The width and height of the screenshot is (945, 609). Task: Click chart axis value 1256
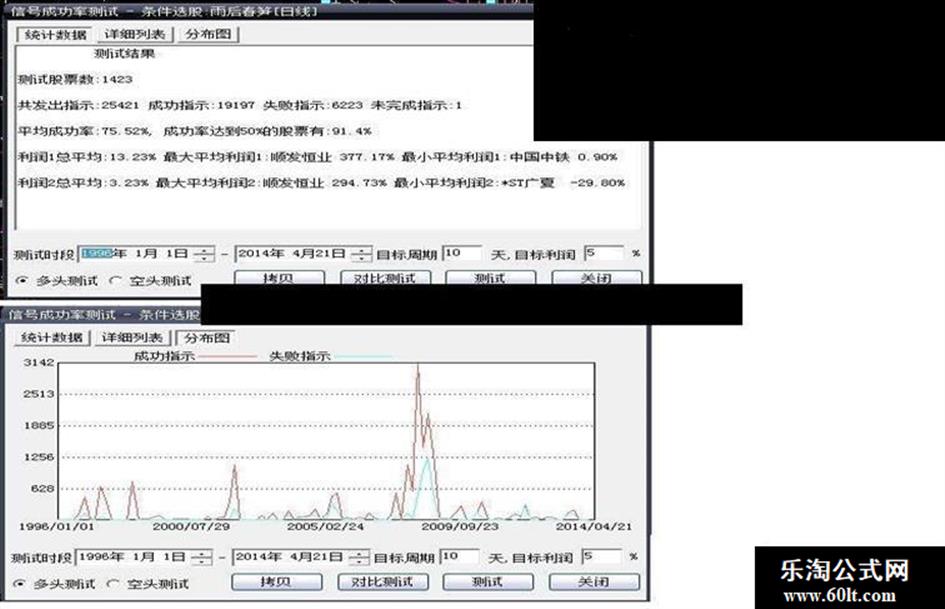coord(39,457)
